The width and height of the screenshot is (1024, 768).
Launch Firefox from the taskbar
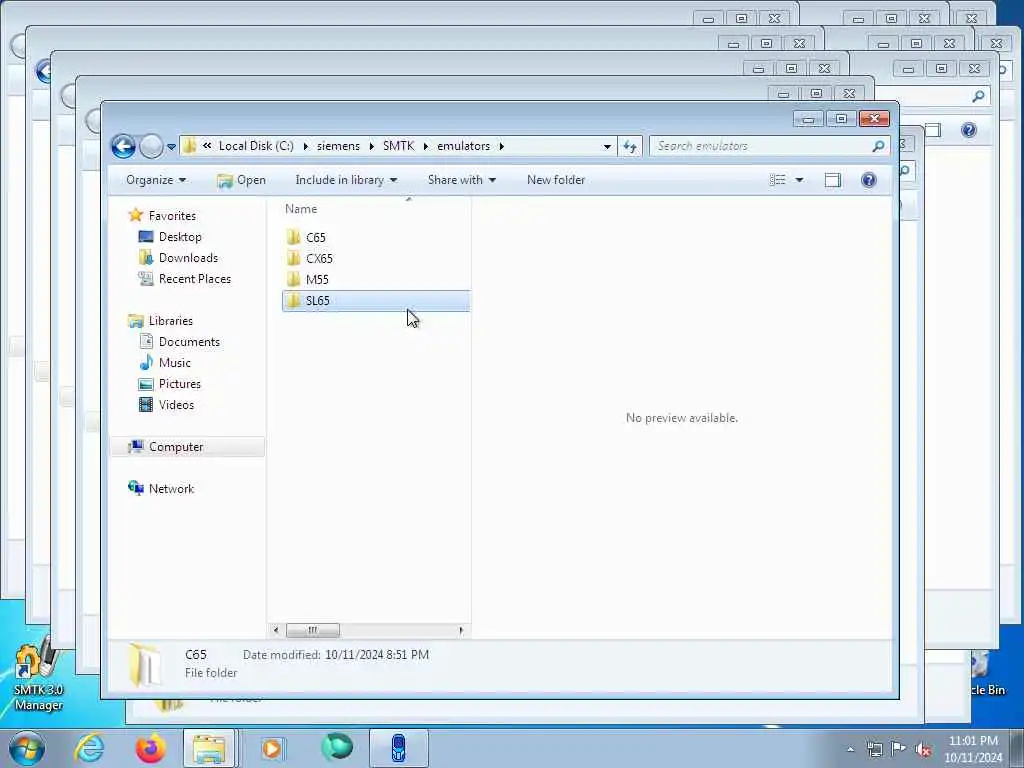(x=150, y=748)
